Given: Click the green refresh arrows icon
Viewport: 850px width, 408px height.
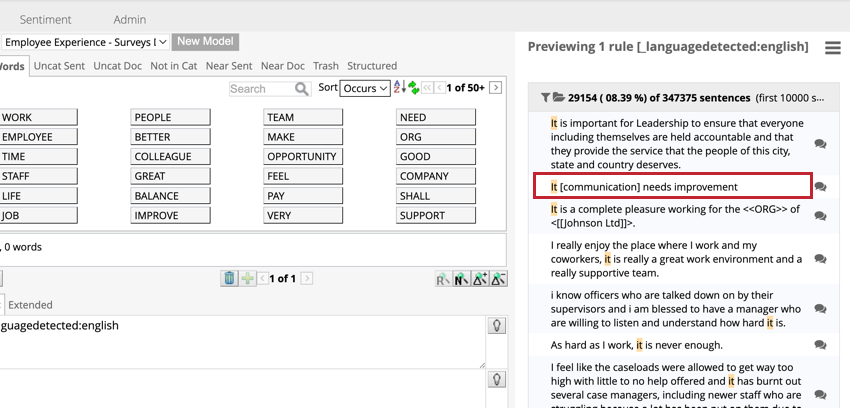Looking at the screenshot, I should point(411,89).
